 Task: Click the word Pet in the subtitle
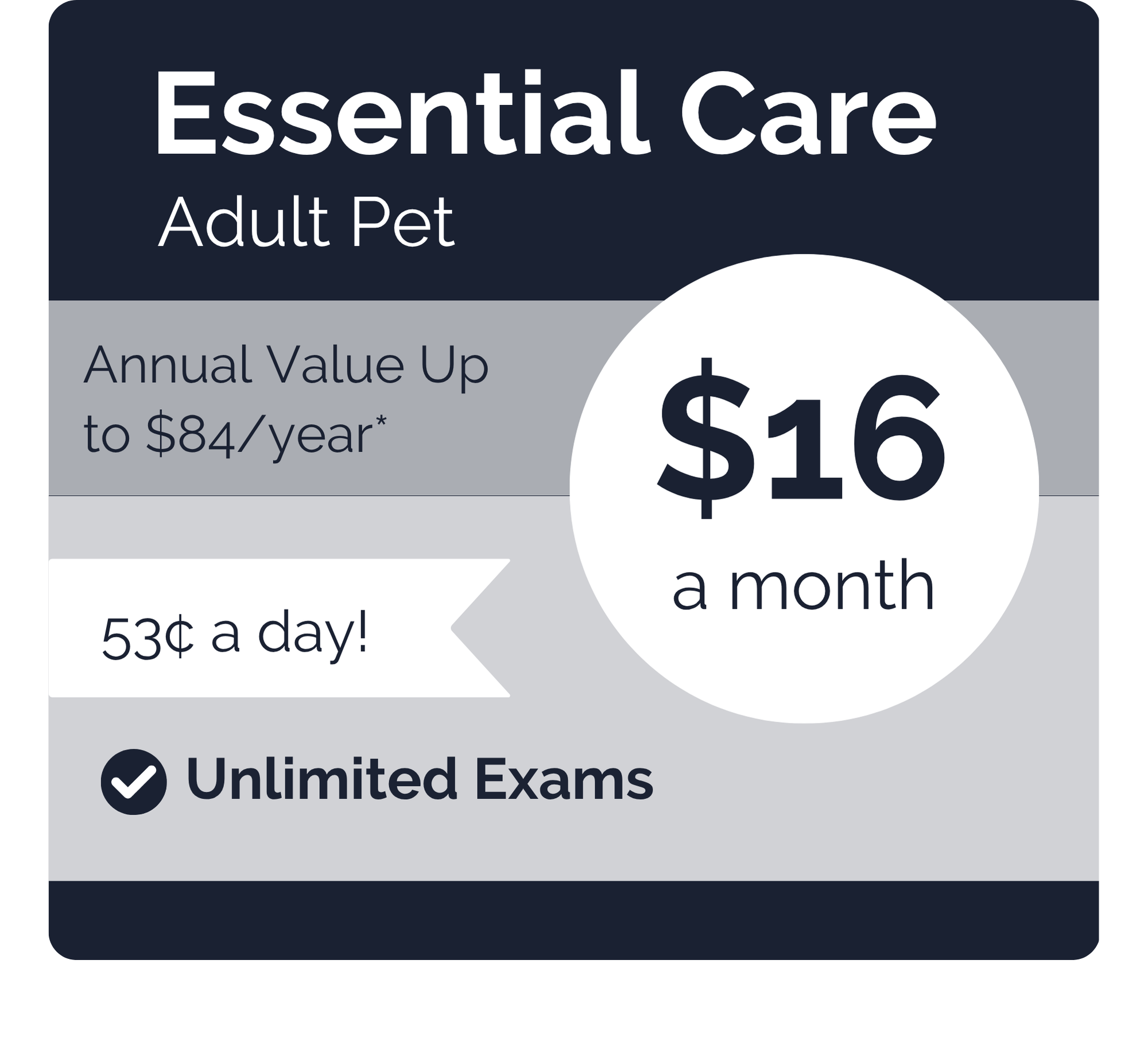[402, 223]
